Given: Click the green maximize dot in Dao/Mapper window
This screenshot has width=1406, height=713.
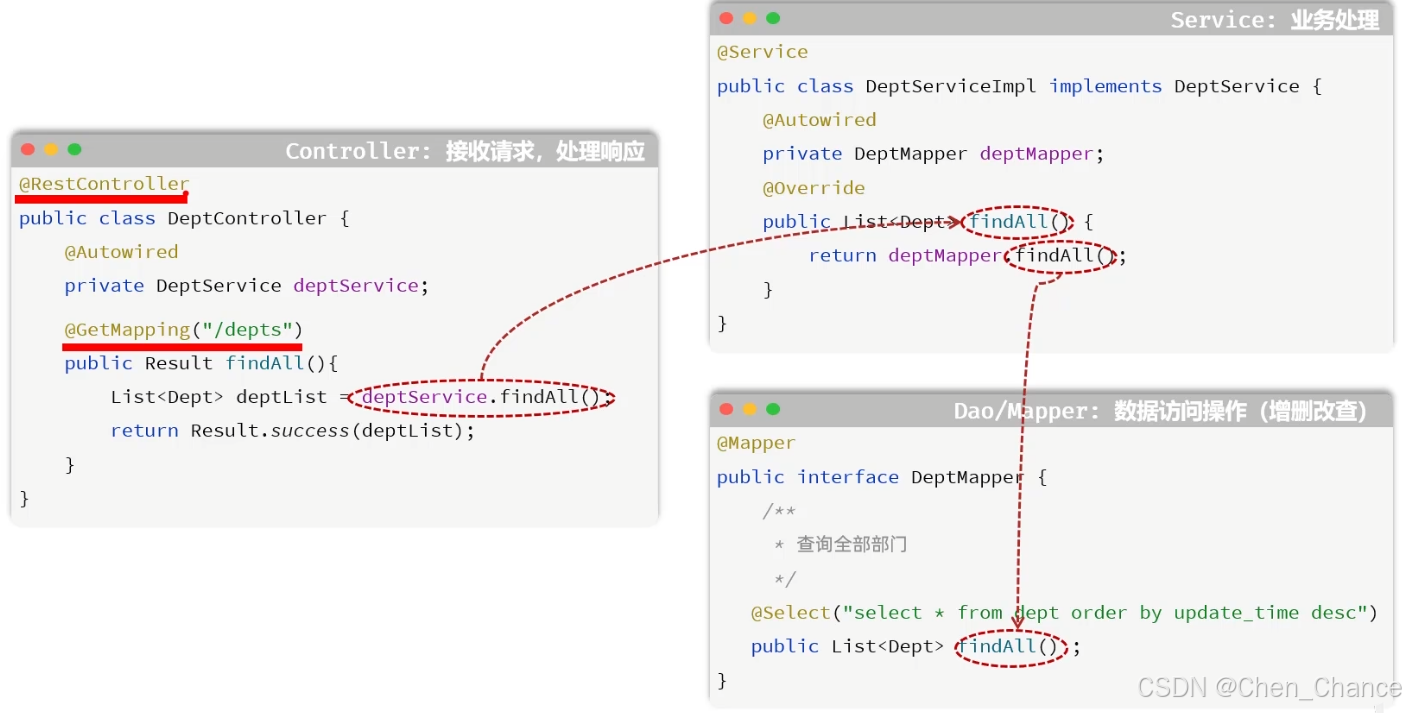Looking at the screenshot, I should tap(773, 409).
